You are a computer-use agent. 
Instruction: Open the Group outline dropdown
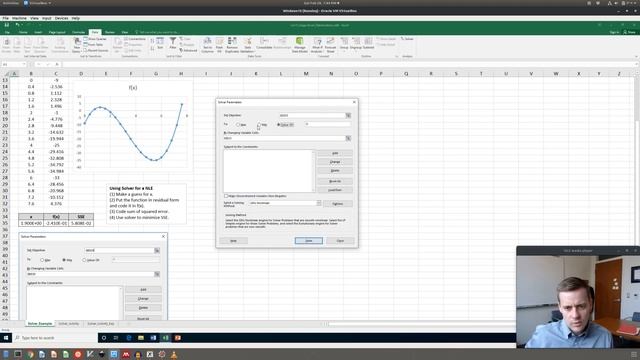[x=344, y=43]
